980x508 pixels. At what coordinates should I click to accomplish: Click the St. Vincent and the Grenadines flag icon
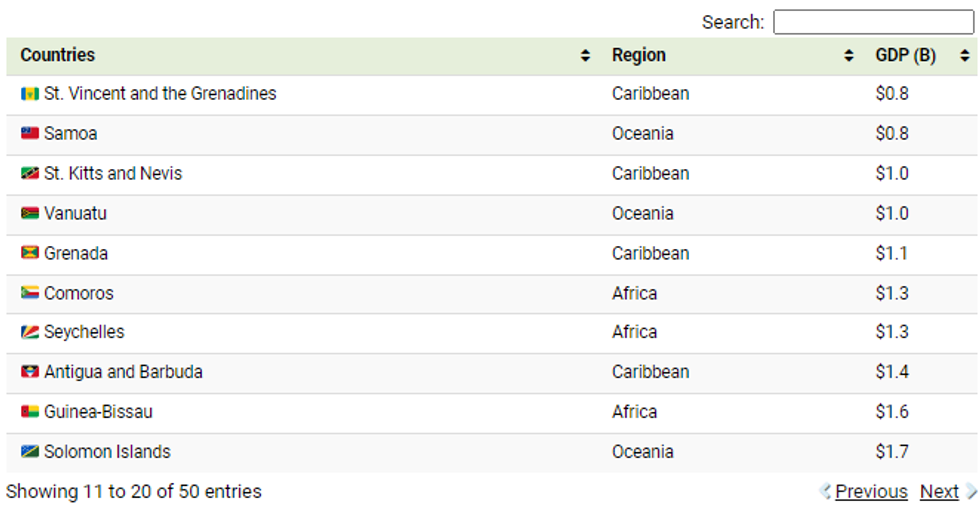pos(30,94)
